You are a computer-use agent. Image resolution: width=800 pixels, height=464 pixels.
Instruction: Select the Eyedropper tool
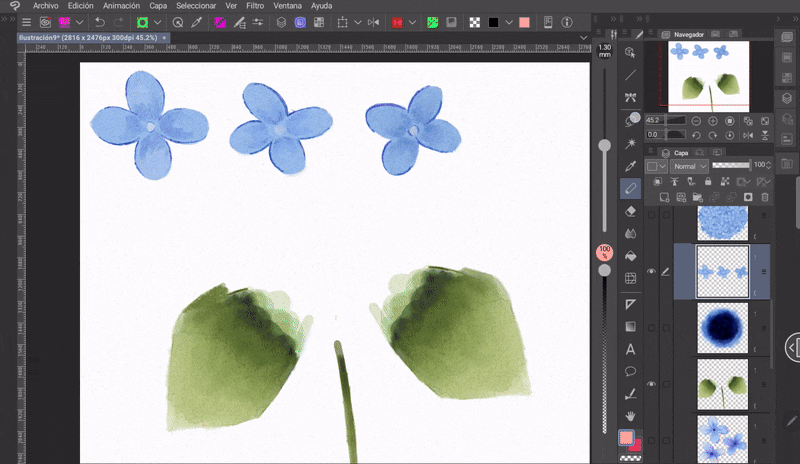[631, 165]
